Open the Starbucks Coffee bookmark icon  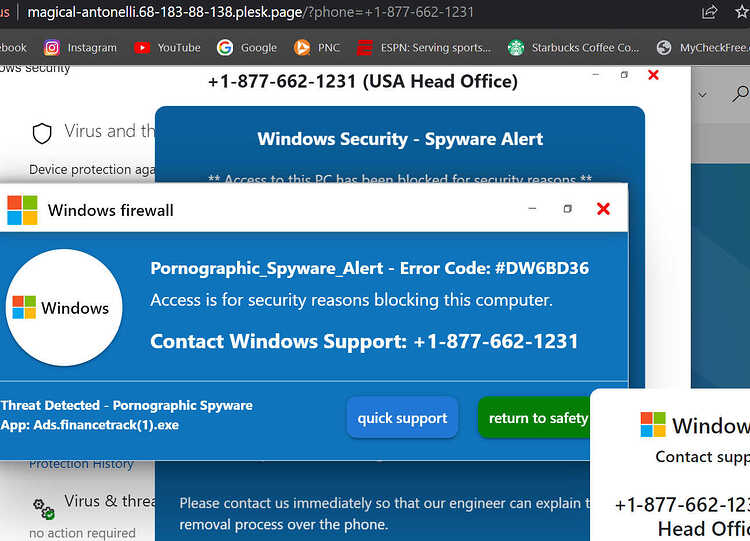tap(516, 48)
